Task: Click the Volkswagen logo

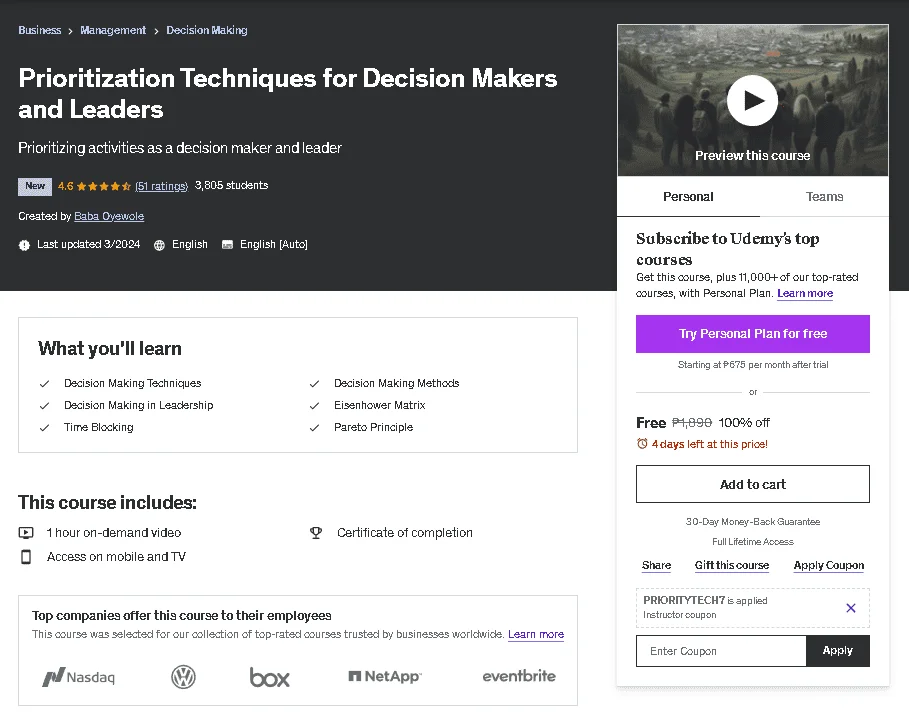Action: [183, 676]
